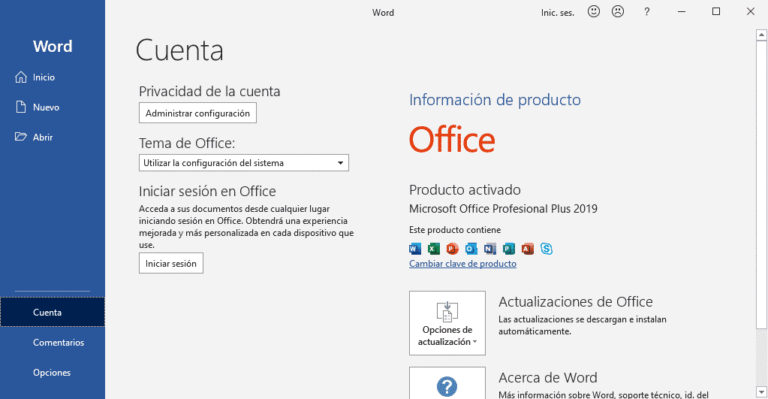This screenshot has height=399, width=768.
Task: Open Opciones in the sidebar
Action: (x=52, y=373)
